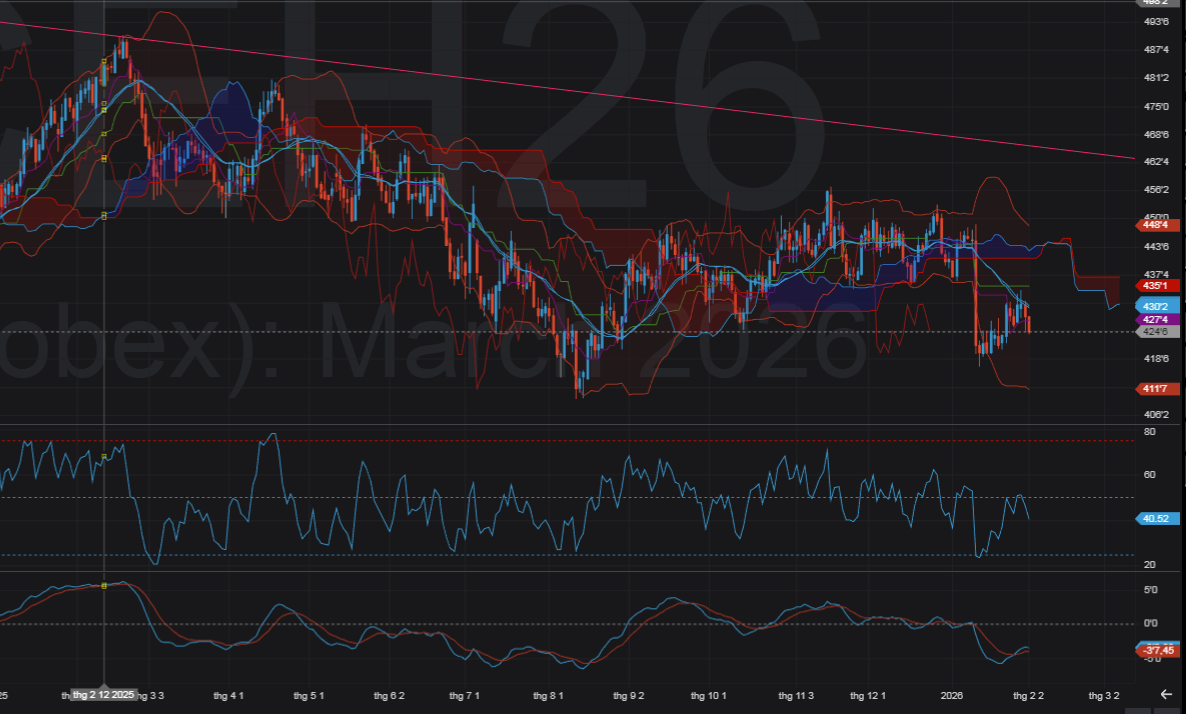Viewport: 1186px width, 714px height.
Task: Click the highlighted date label thg 2 12 2025
Action: coord(105,695)
